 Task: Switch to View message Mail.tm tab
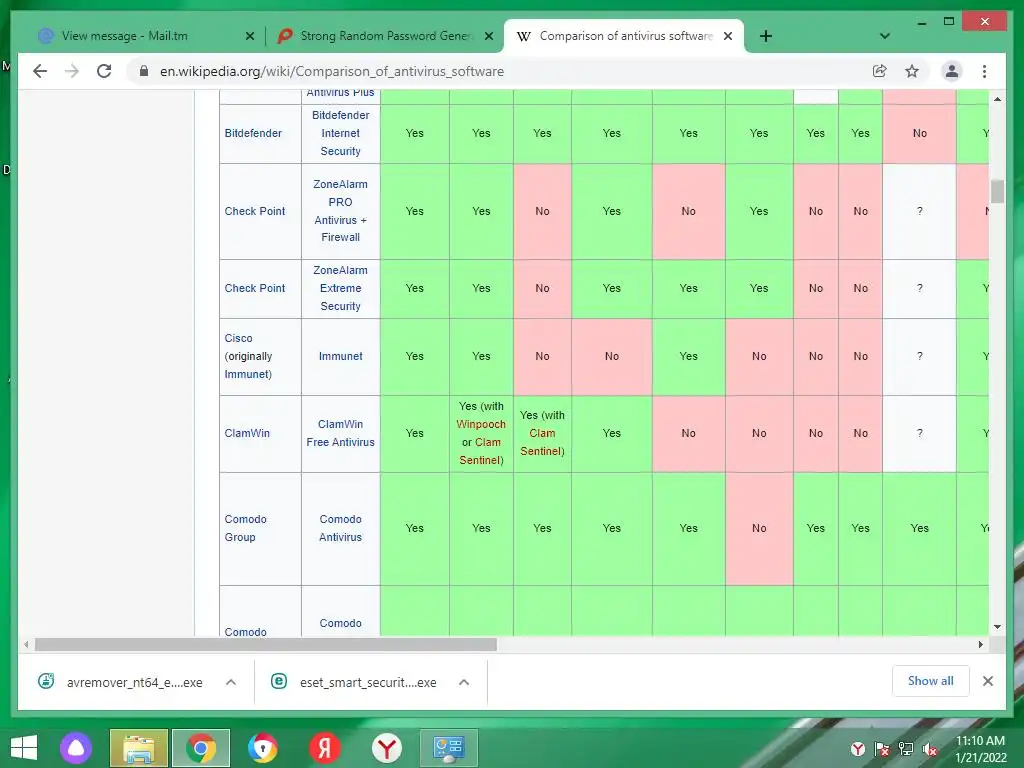coord(124,36)
